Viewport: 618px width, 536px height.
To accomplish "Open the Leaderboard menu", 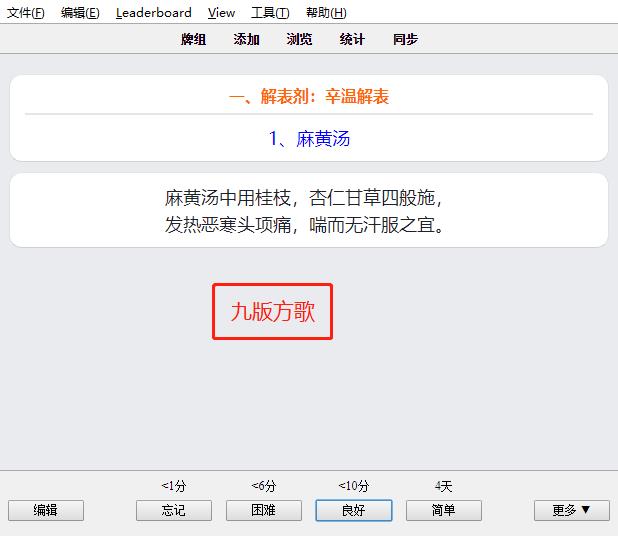I will click(154, 13).
